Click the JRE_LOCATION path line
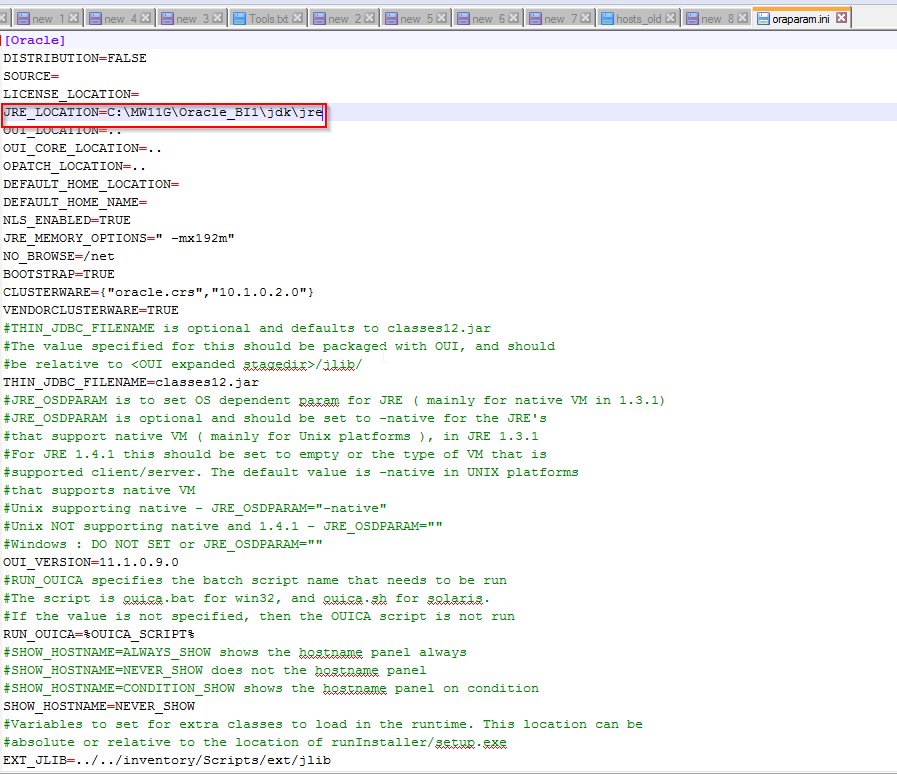 coord(164,112)
